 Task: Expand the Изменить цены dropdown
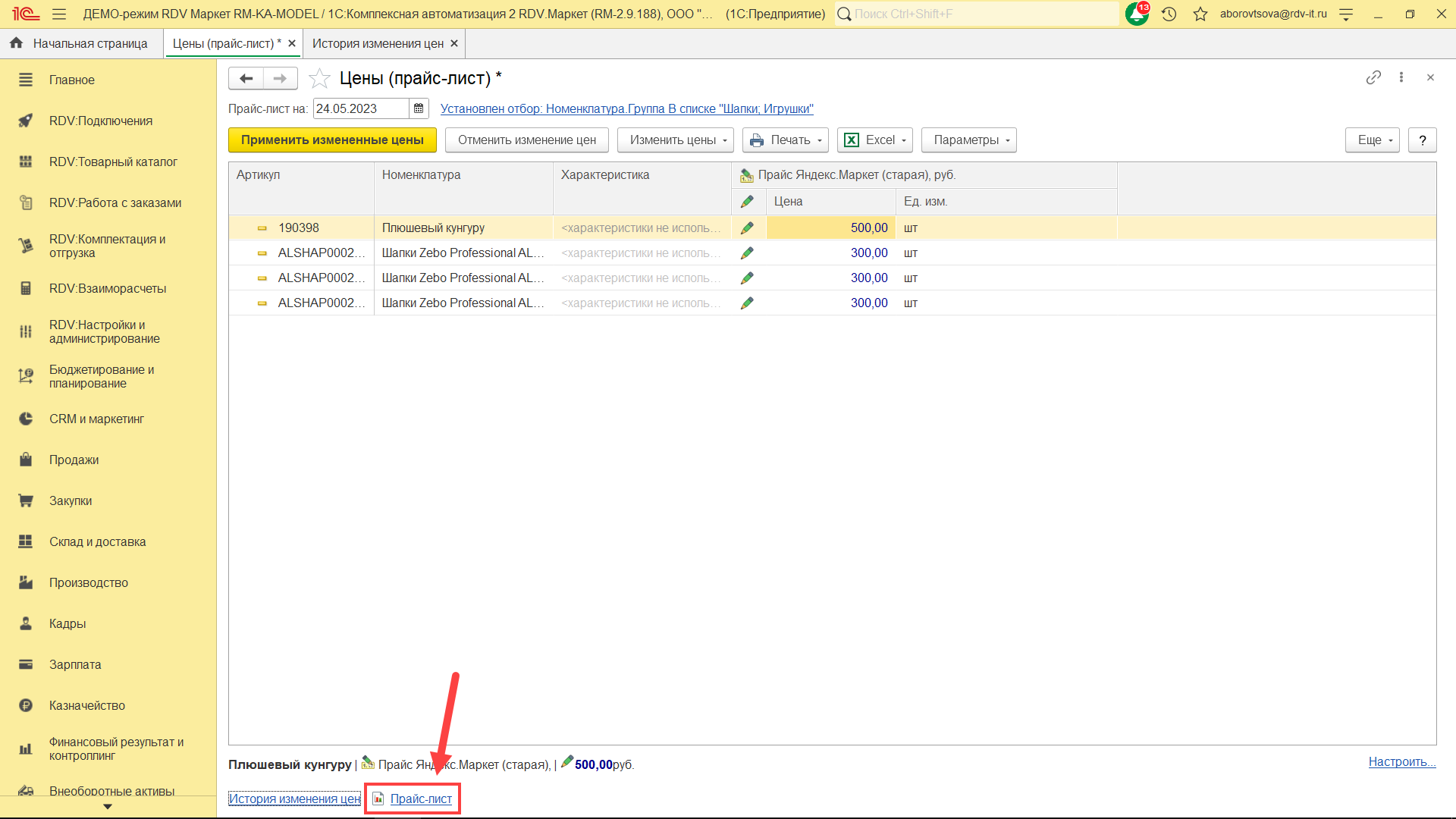pos(675,140)
